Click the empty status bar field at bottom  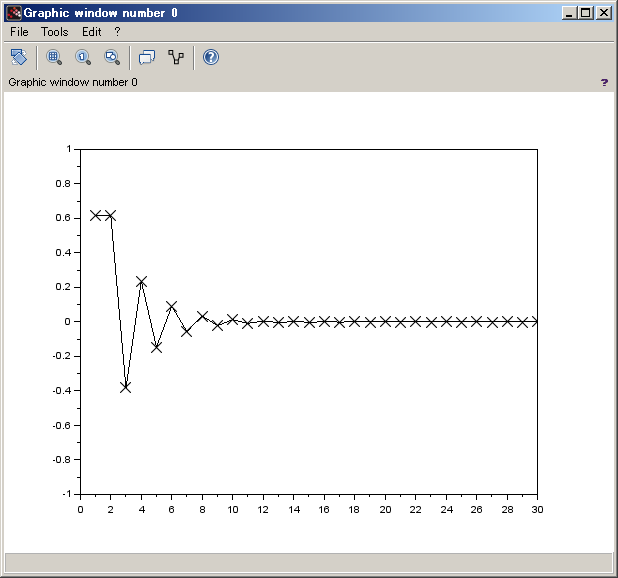click(x=309, y=563)
